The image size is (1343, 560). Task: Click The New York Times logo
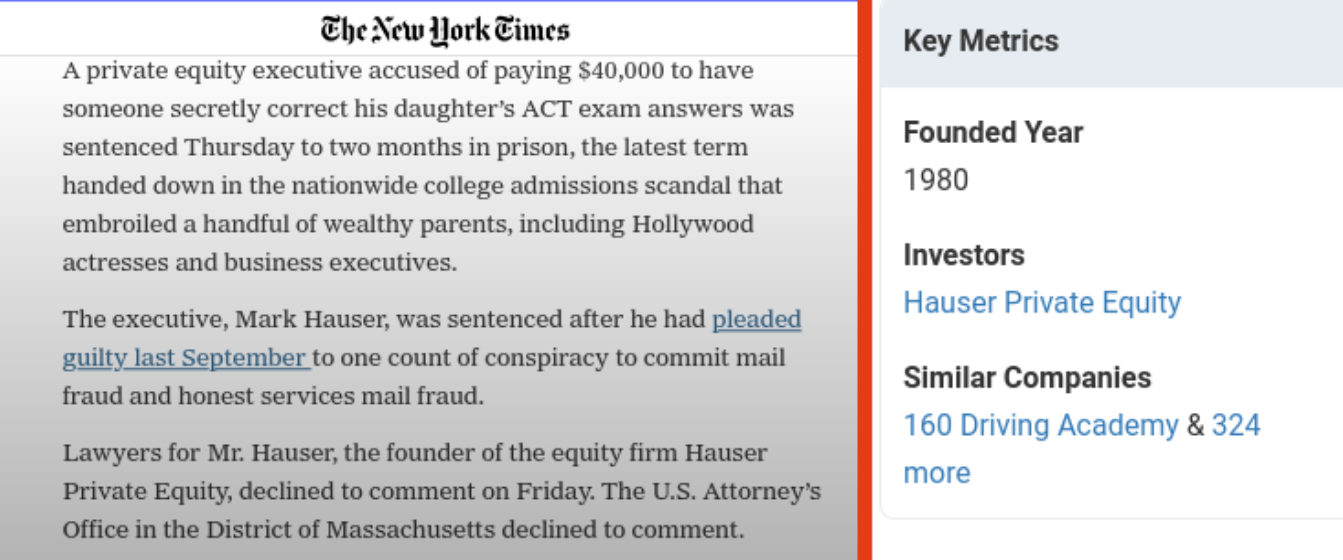pyautogui.click(x=445, y=29)
